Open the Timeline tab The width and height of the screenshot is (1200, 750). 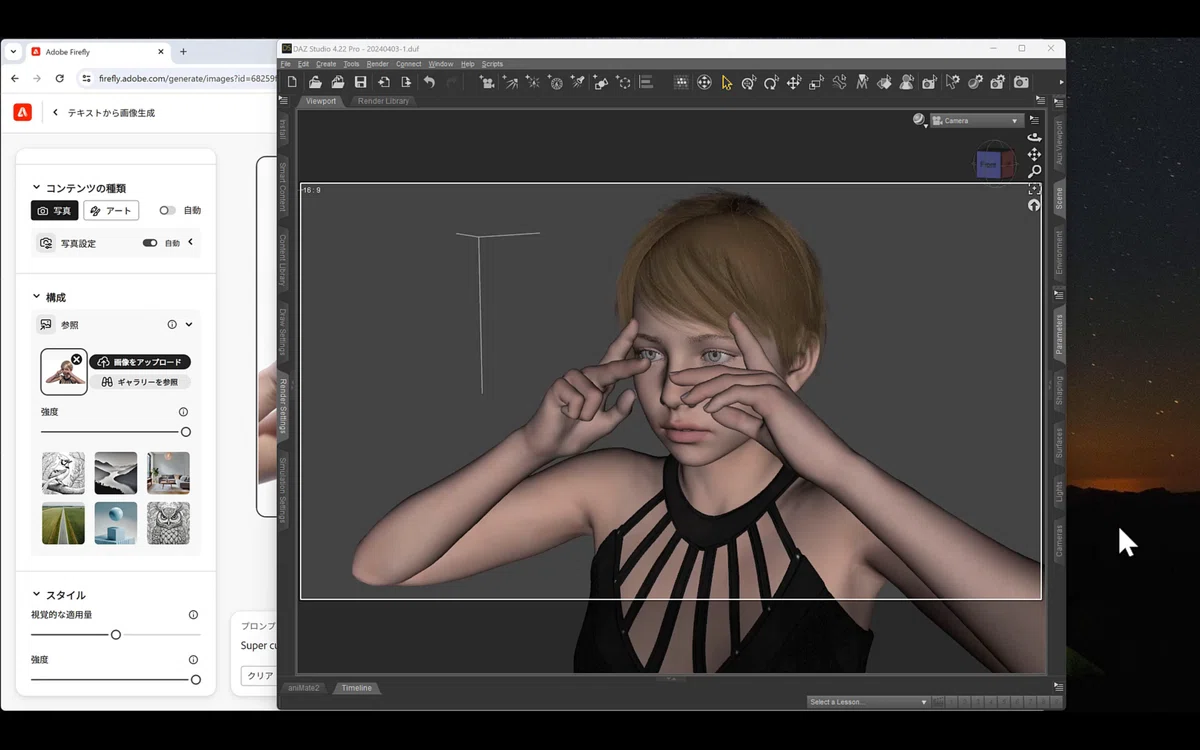[356, 688]
